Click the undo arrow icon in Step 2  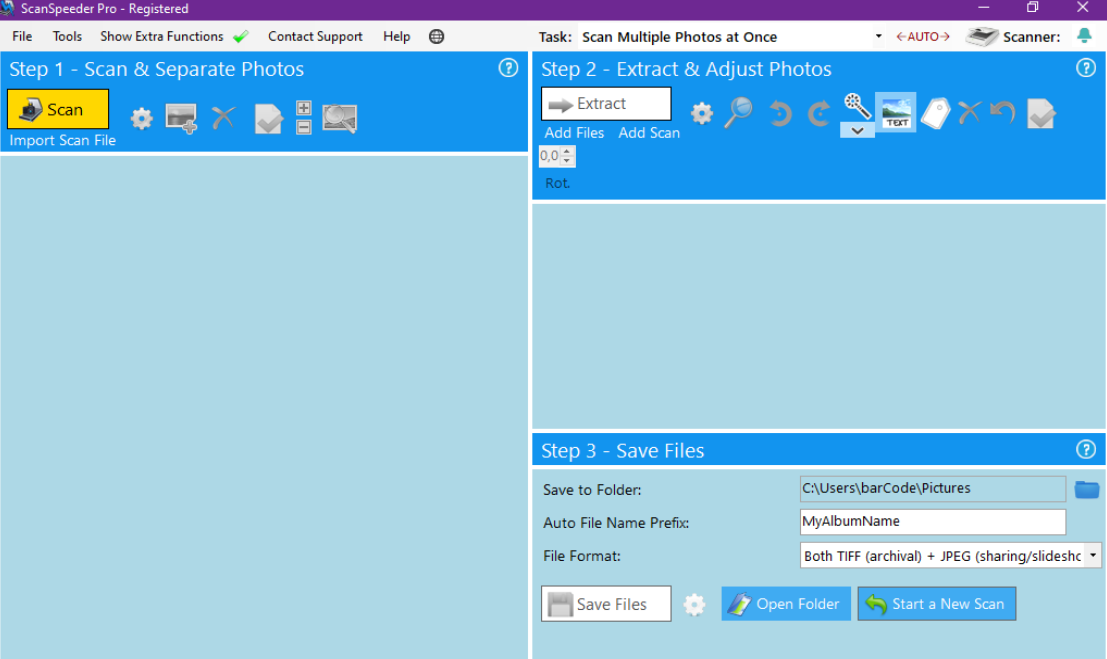pyautogui.click(x=1003, y=112)
